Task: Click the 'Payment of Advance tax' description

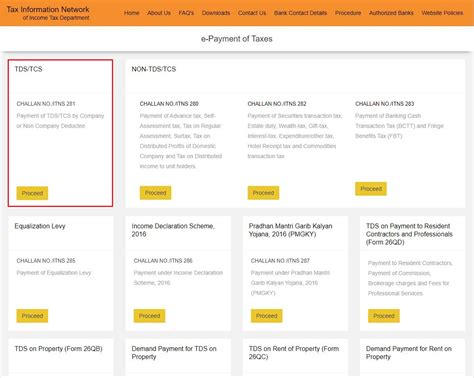Action: pyautogui.click(x=181, y=141)
